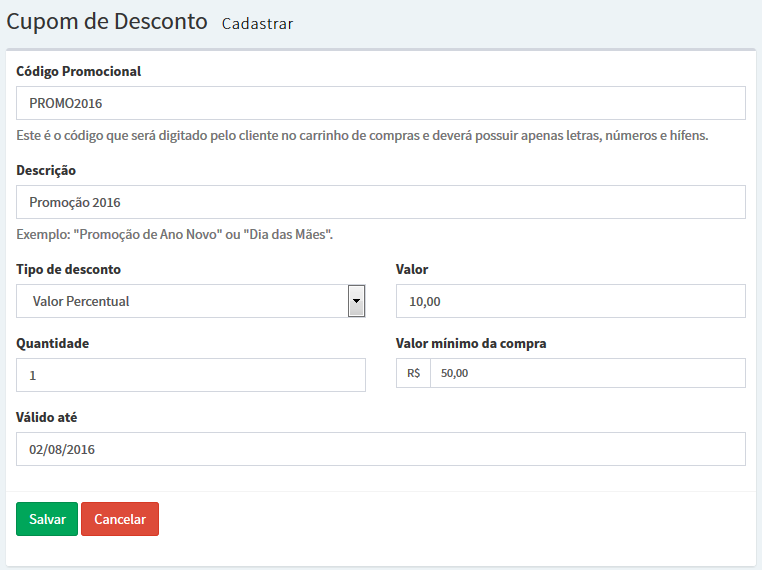Focus the minimum purchase field showing 50,00

pos(588,373)
